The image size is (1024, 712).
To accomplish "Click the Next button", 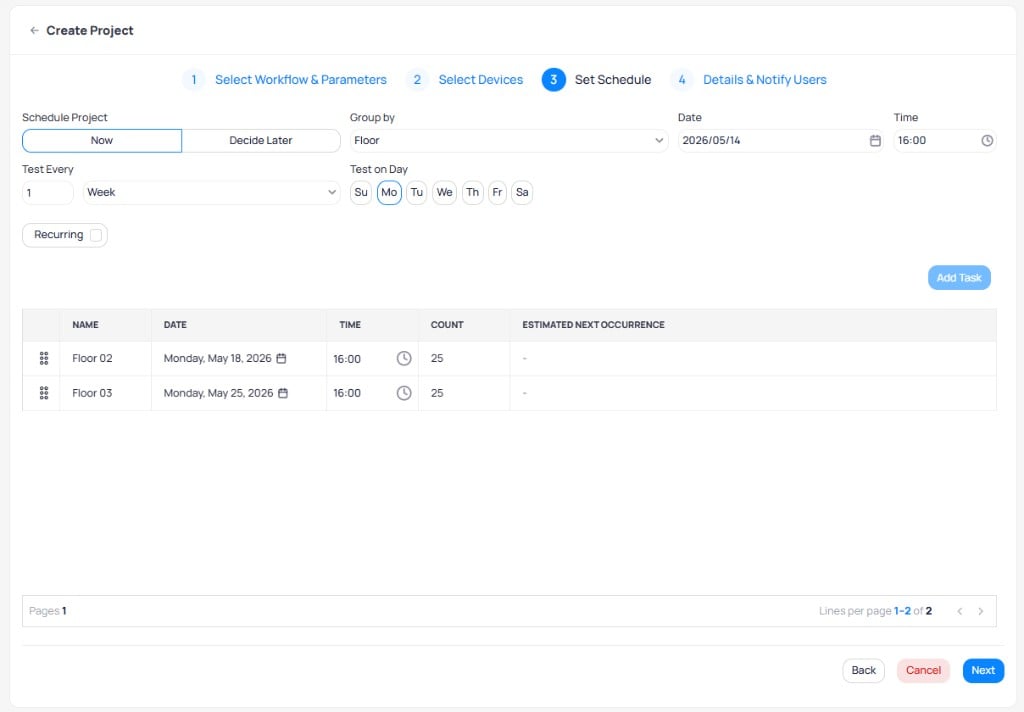I will (983, 671).
